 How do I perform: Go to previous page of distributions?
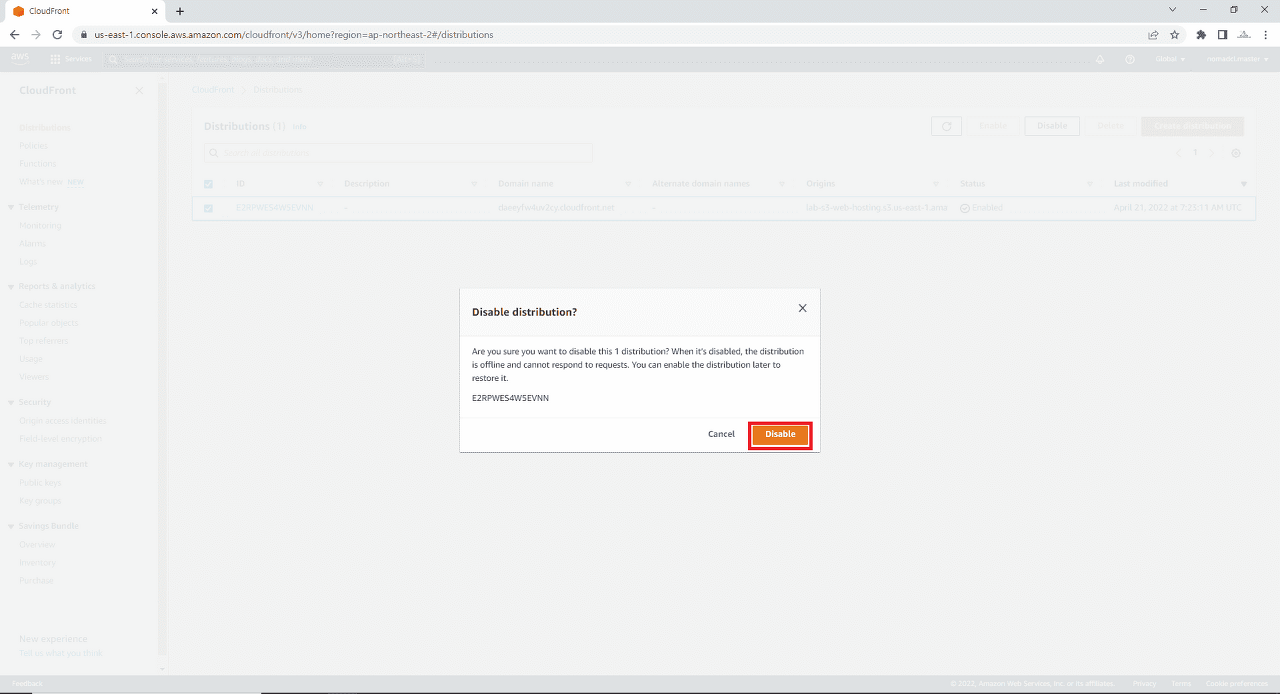(x=1178, y=153)
